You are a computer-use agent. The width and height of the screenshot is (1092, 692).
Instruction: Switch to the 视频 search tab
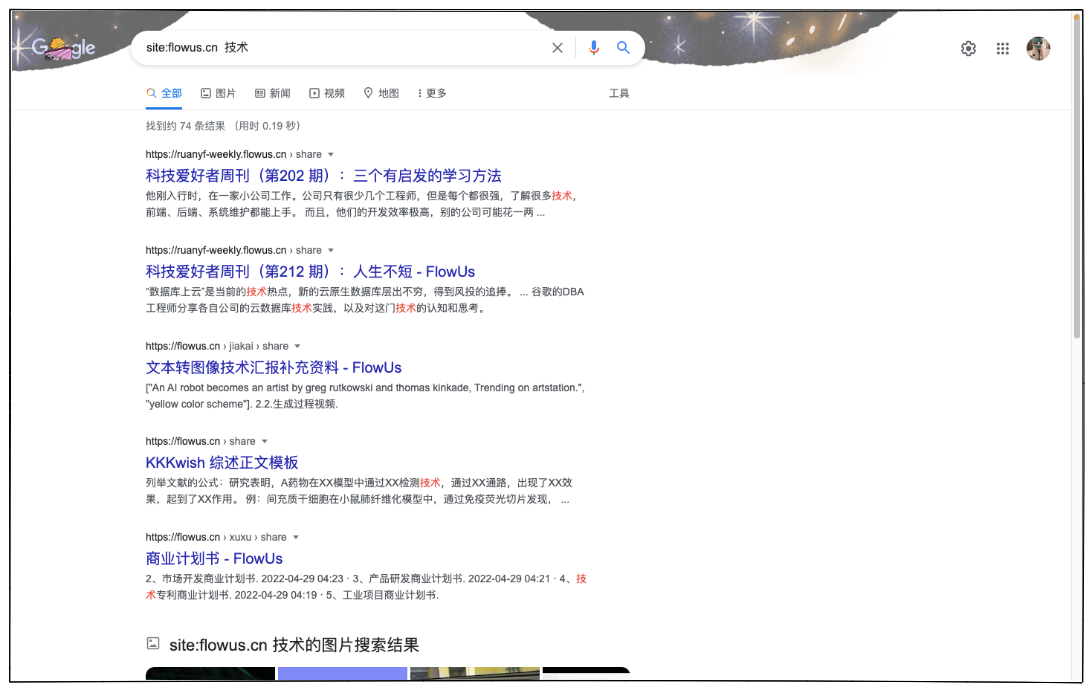pyautogui.click(x=327, y=93)
